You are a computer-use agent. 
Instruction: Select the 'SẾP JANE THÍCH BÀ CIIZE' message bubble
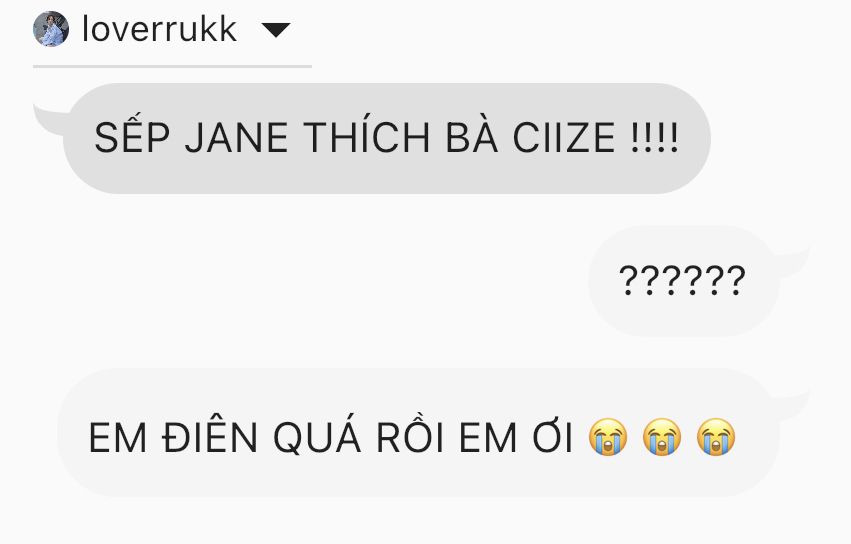[386, 138]
